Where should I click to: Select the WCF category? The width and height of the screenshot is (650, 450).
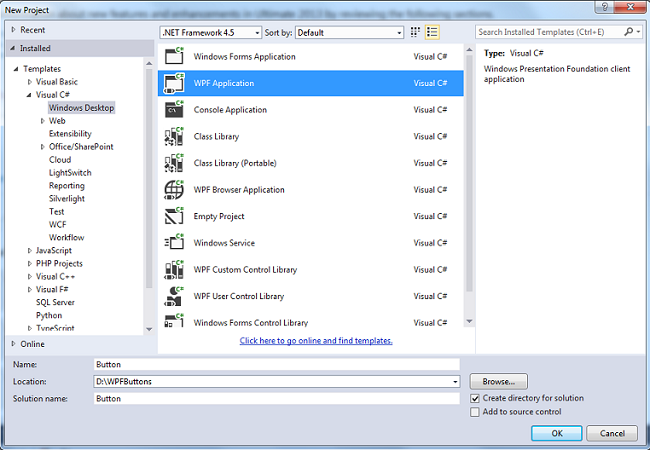58,225
